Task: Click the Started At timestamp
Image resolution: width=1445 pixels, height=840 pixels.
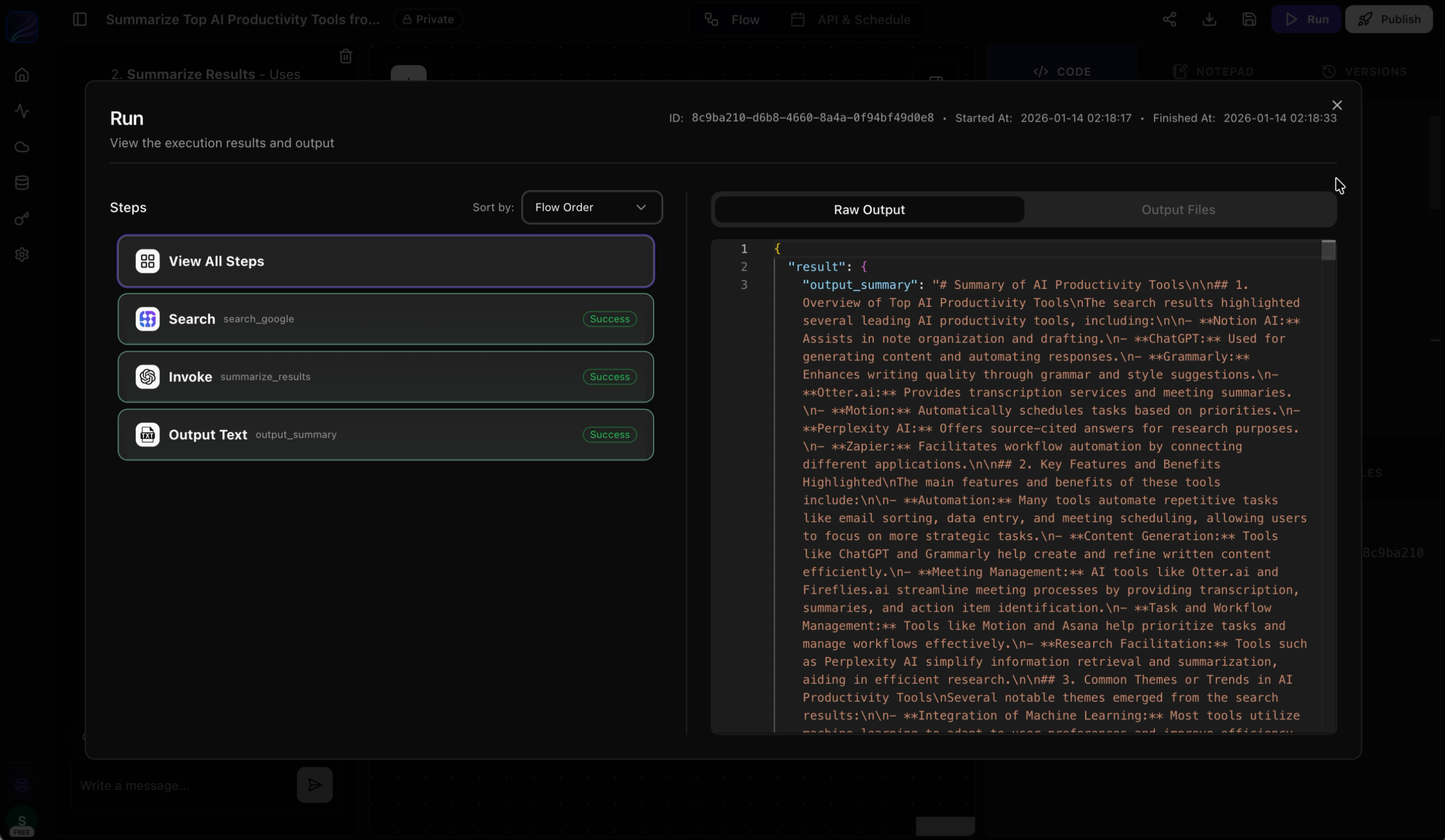Action: pyautogui.click(x=1076, y=118)
